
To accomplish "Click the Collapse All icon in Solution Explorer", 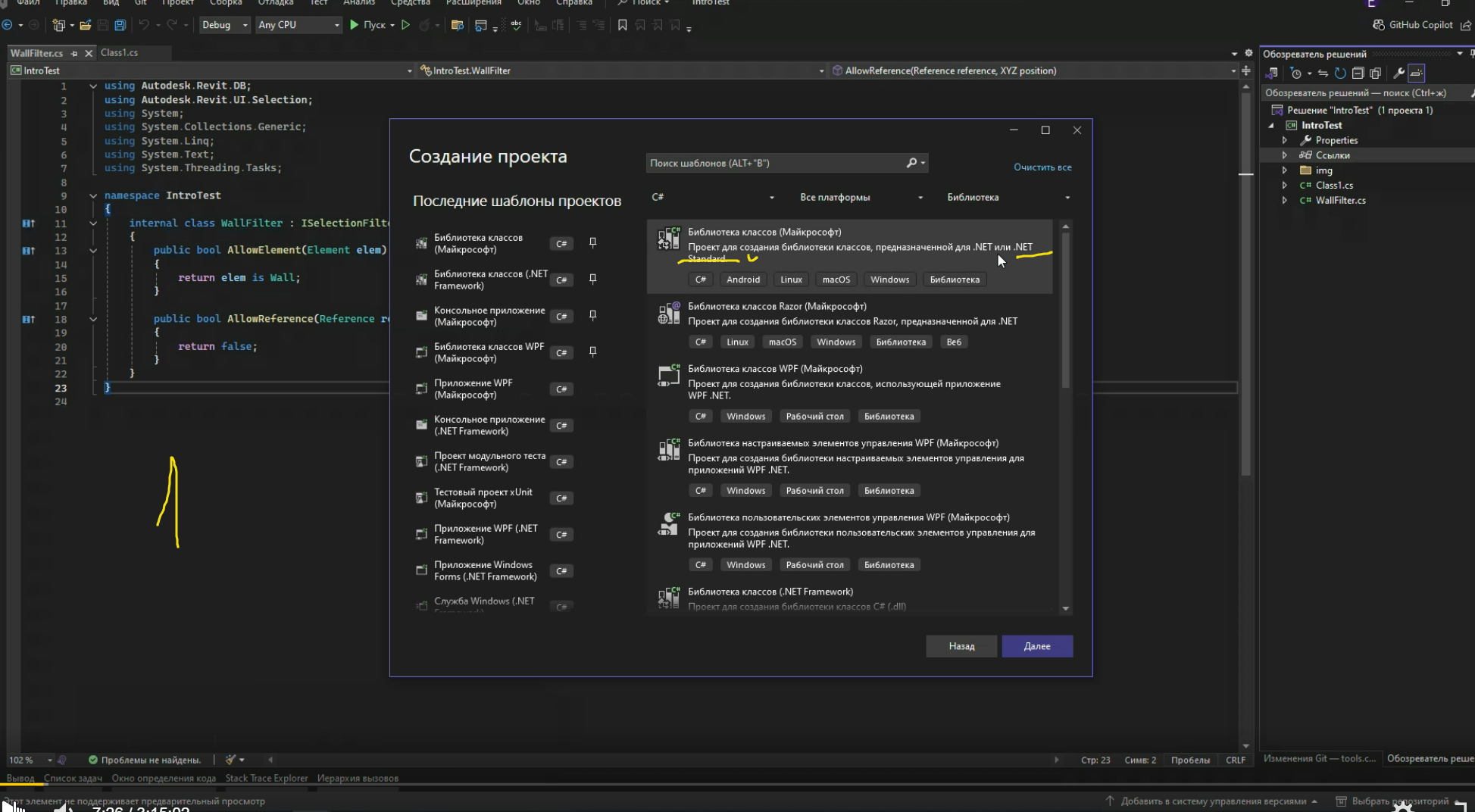I will (1358, 73).
